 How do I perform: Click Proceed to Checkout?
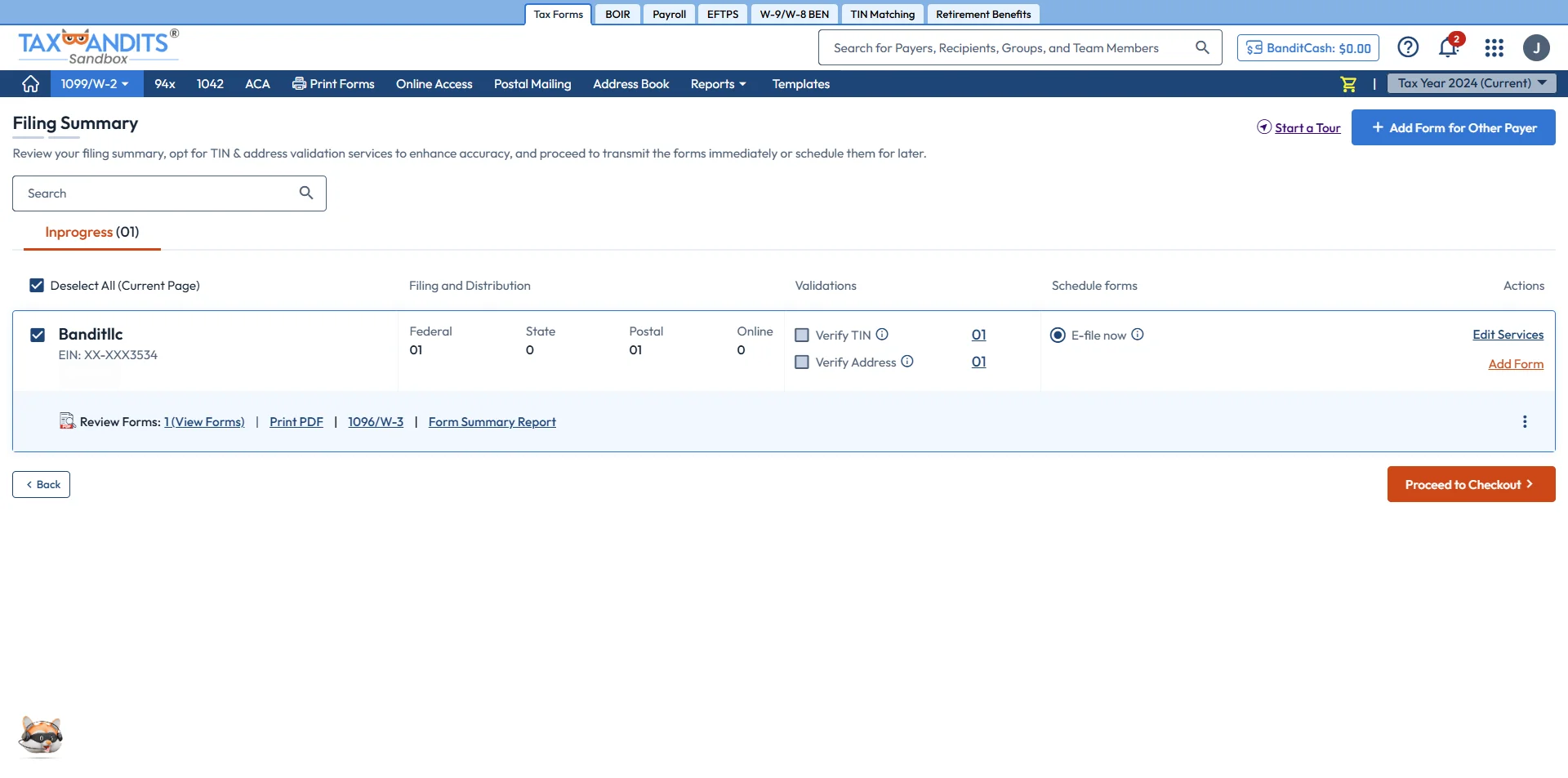point(1470,483)
